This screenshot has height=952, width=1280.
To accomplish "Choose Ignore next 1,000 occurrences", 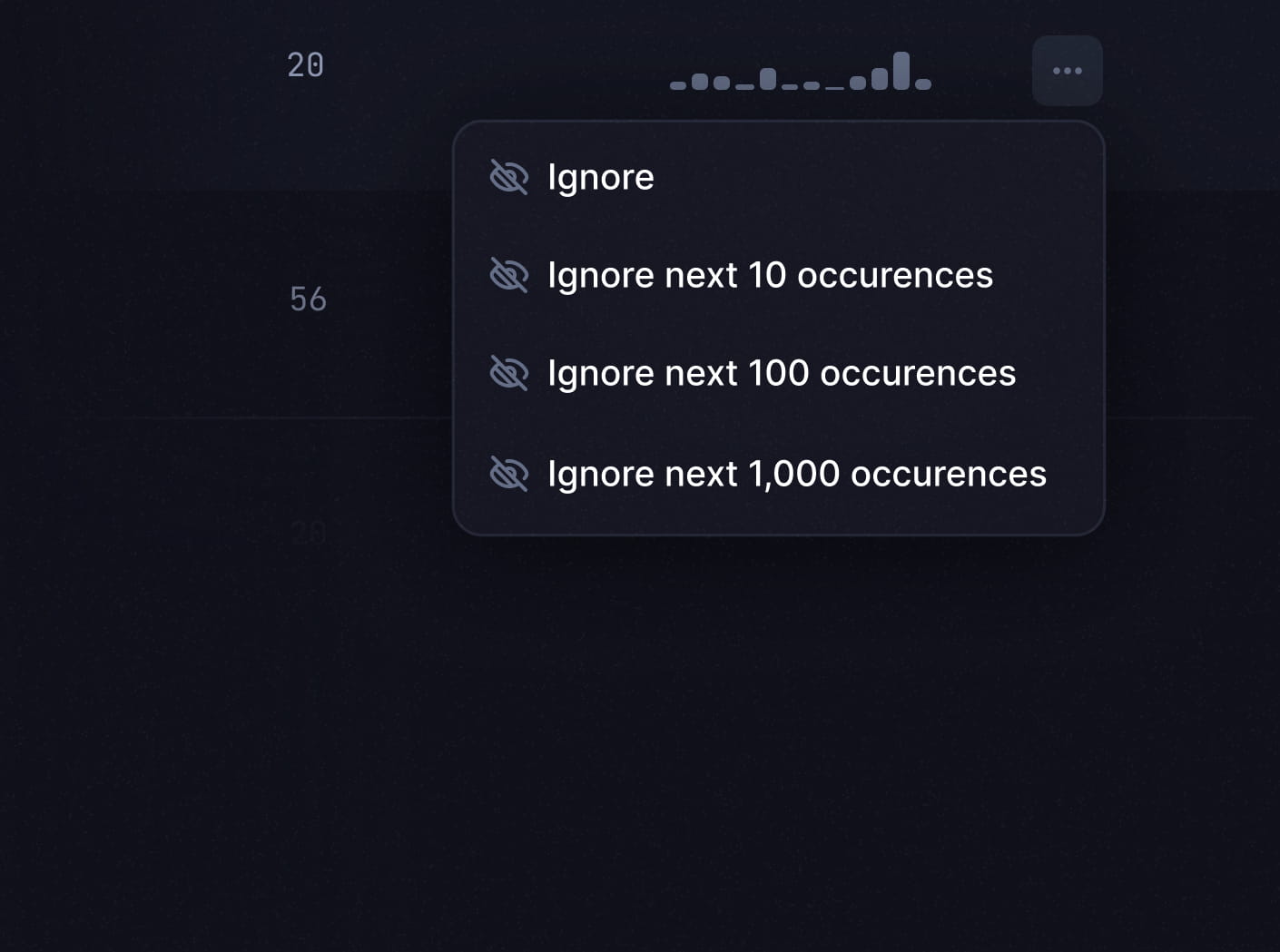I will [x=796, y=474].
